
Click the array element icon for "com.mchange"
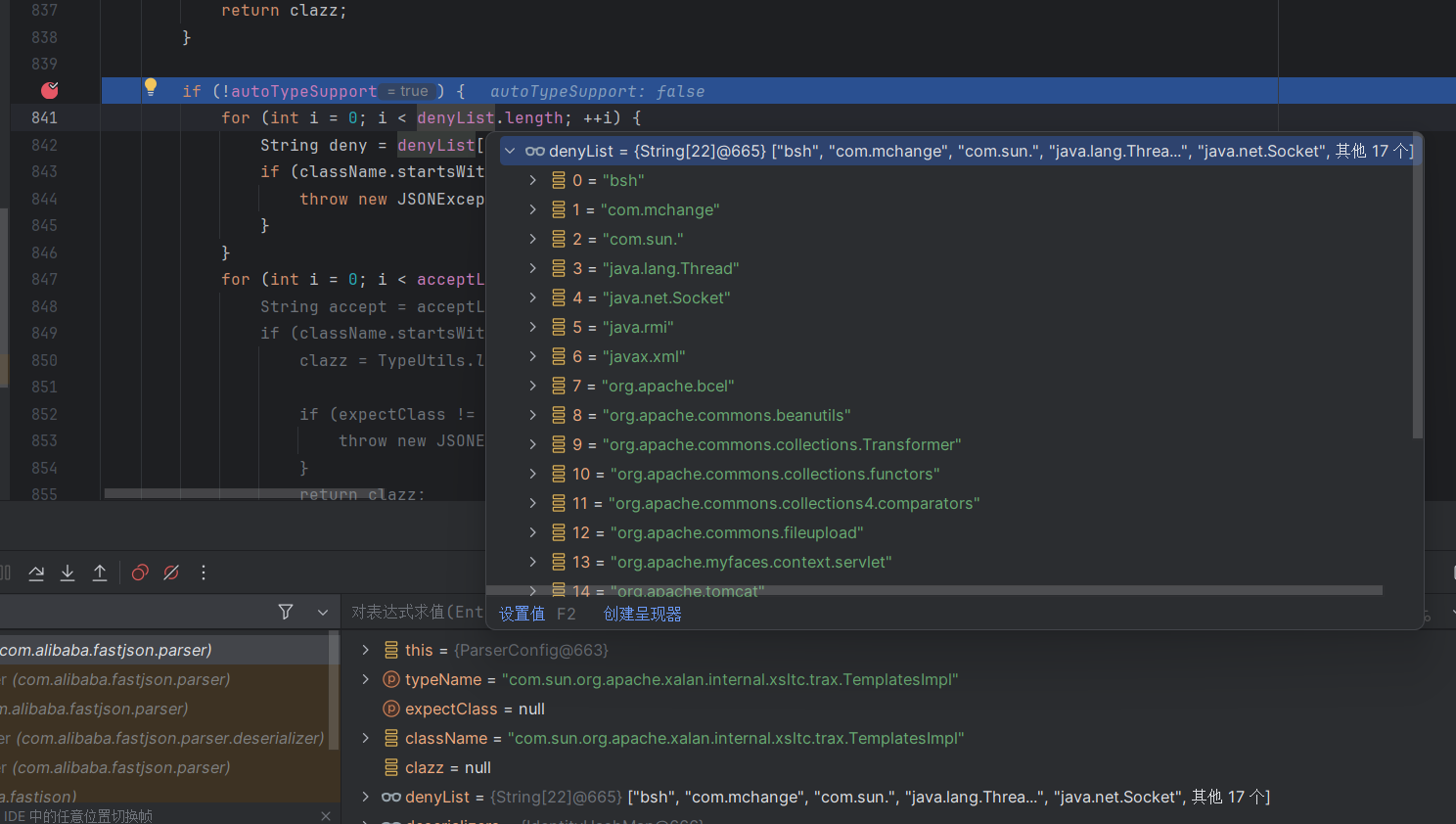coord(559,209)
